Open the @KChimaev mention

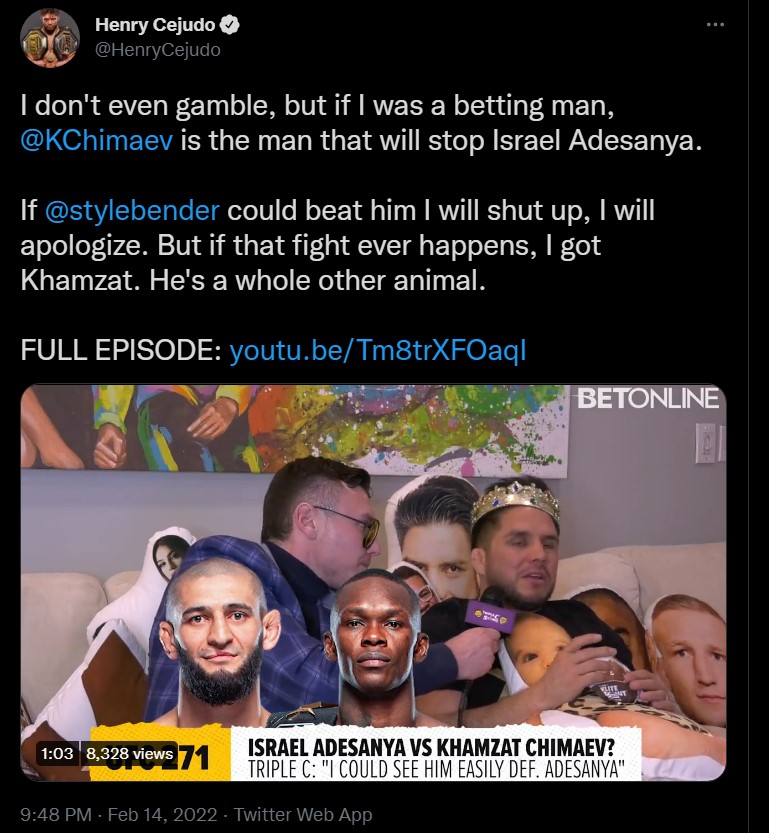pos(97,140)
